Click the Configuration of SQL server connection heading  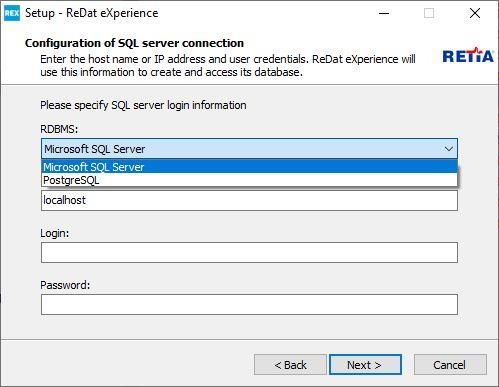coord(134,43)
